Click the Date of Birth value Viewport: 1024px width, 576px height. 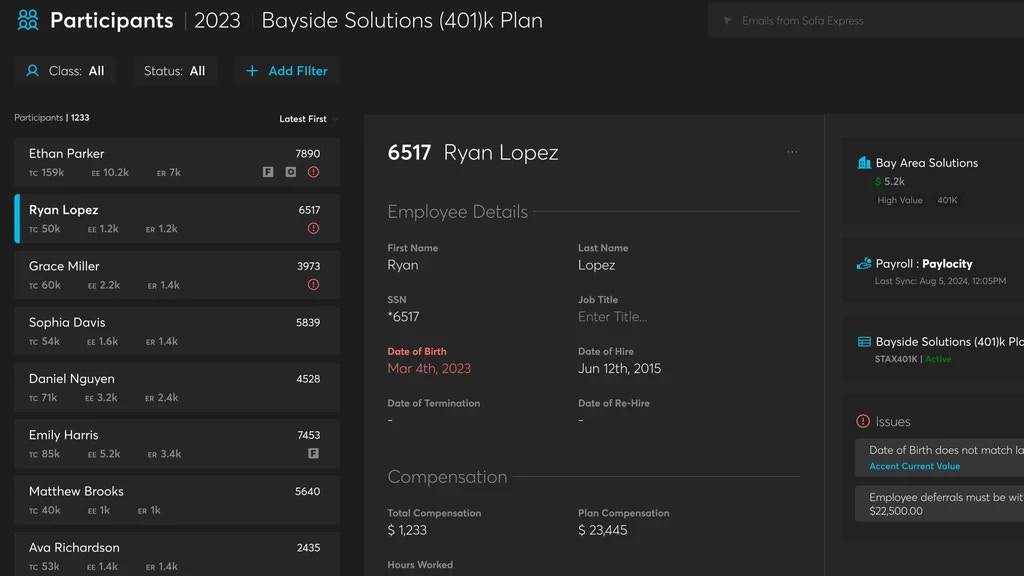click(x=429, y=369)
